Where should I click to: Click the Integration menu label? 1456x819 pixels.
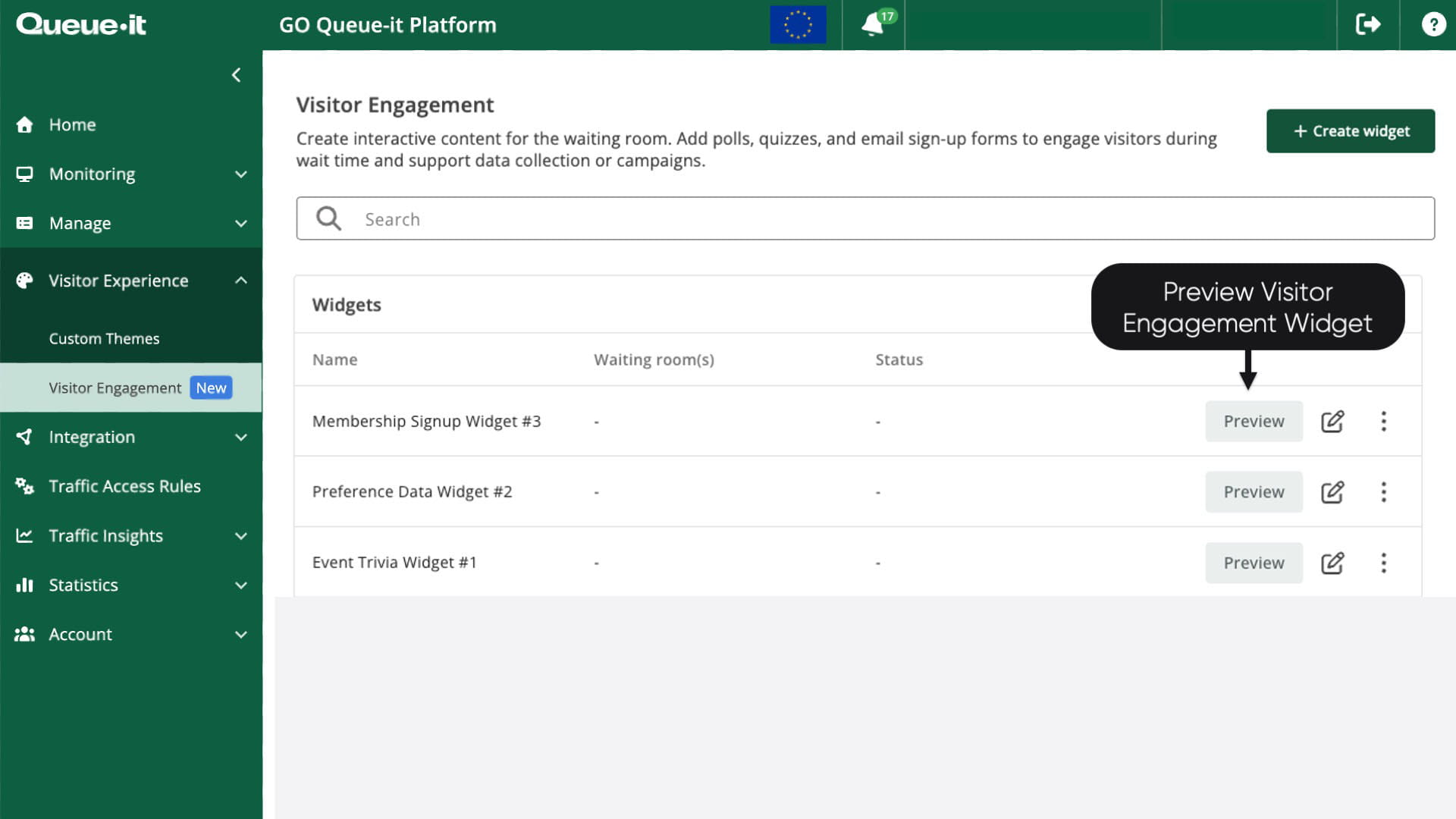(x=92, y=437)
